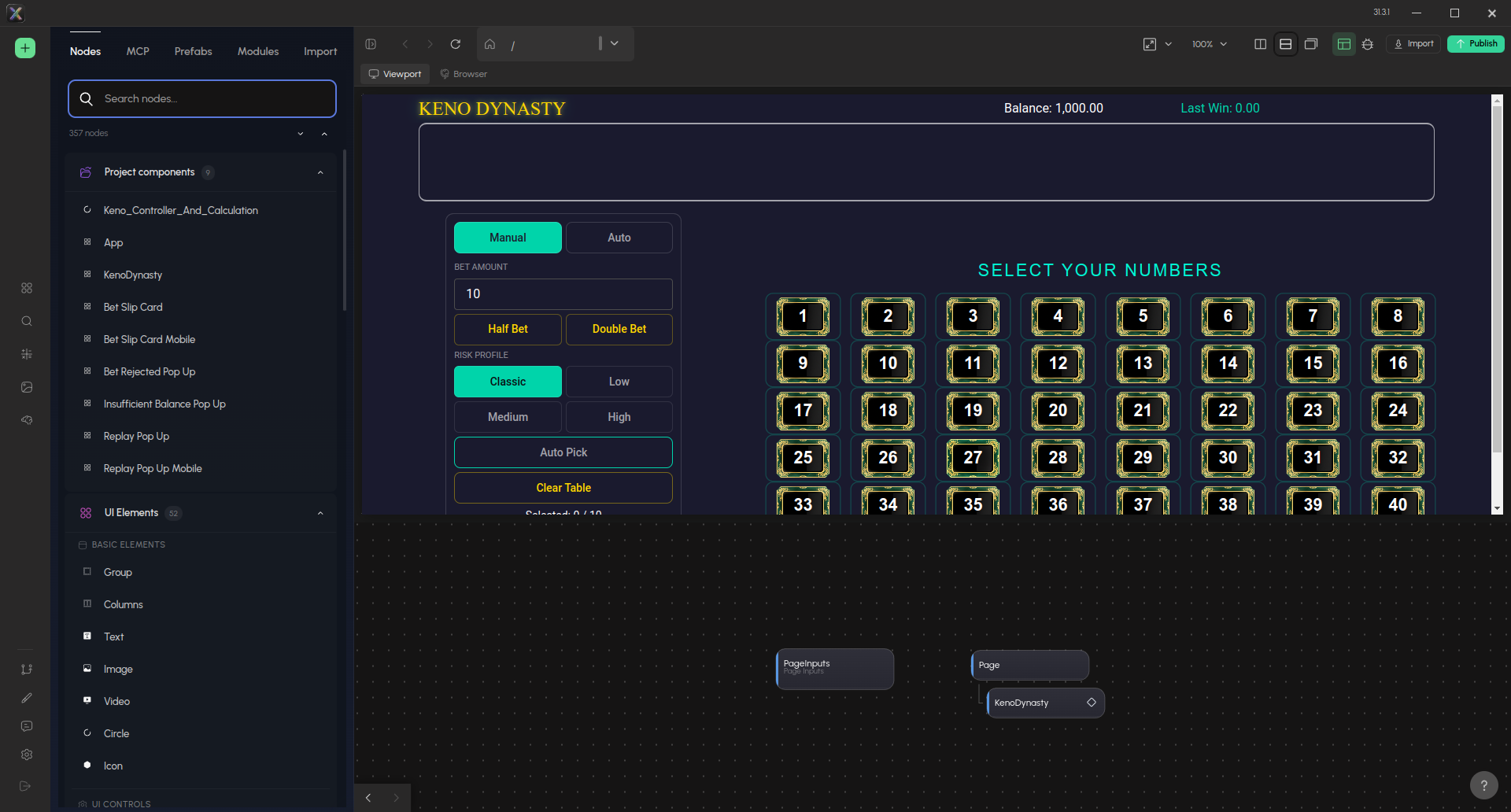Collapse the UI Elements section
Image resolution: width=1511 pixels, height=812 pixels.
coord(320,513)
